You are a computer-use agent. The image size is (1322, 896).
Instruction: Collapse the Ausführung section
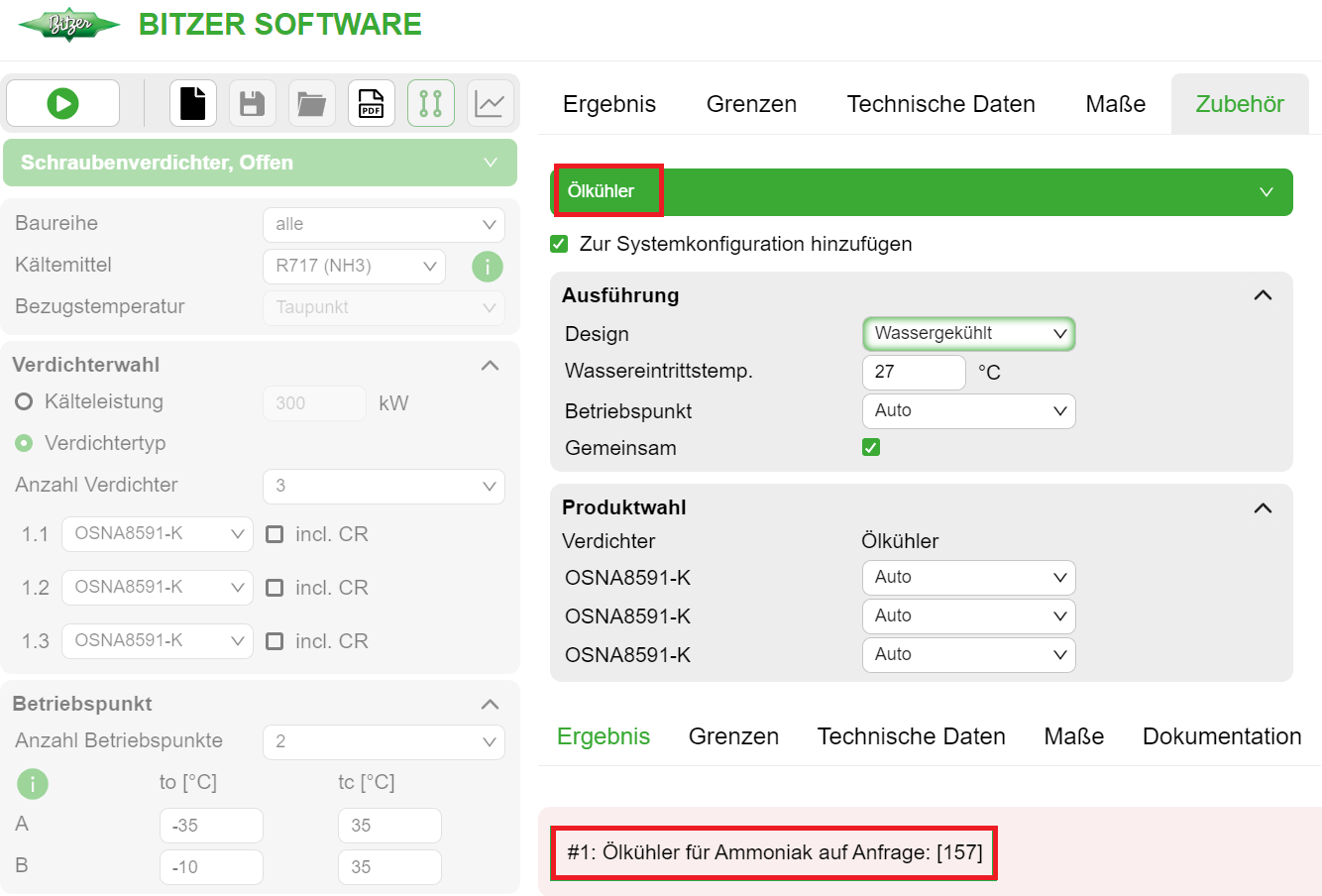pyautogui.click(x=1263, y=294)
